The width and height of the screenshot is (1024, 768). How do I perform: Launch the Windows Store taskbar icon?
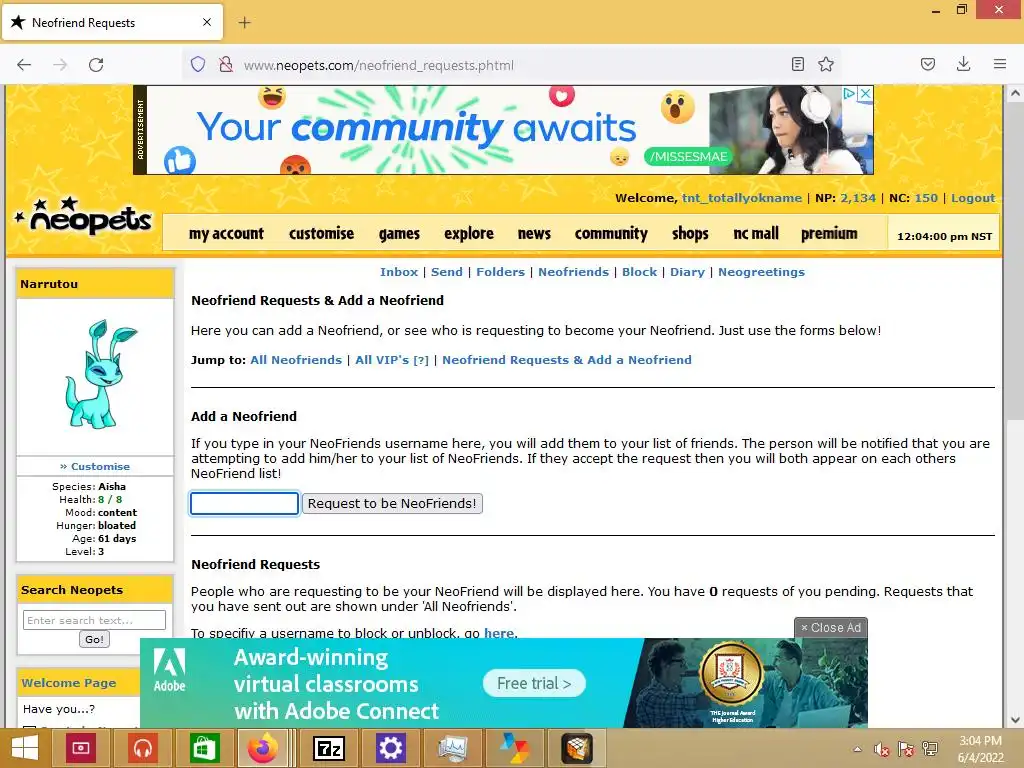click(204, 748)
